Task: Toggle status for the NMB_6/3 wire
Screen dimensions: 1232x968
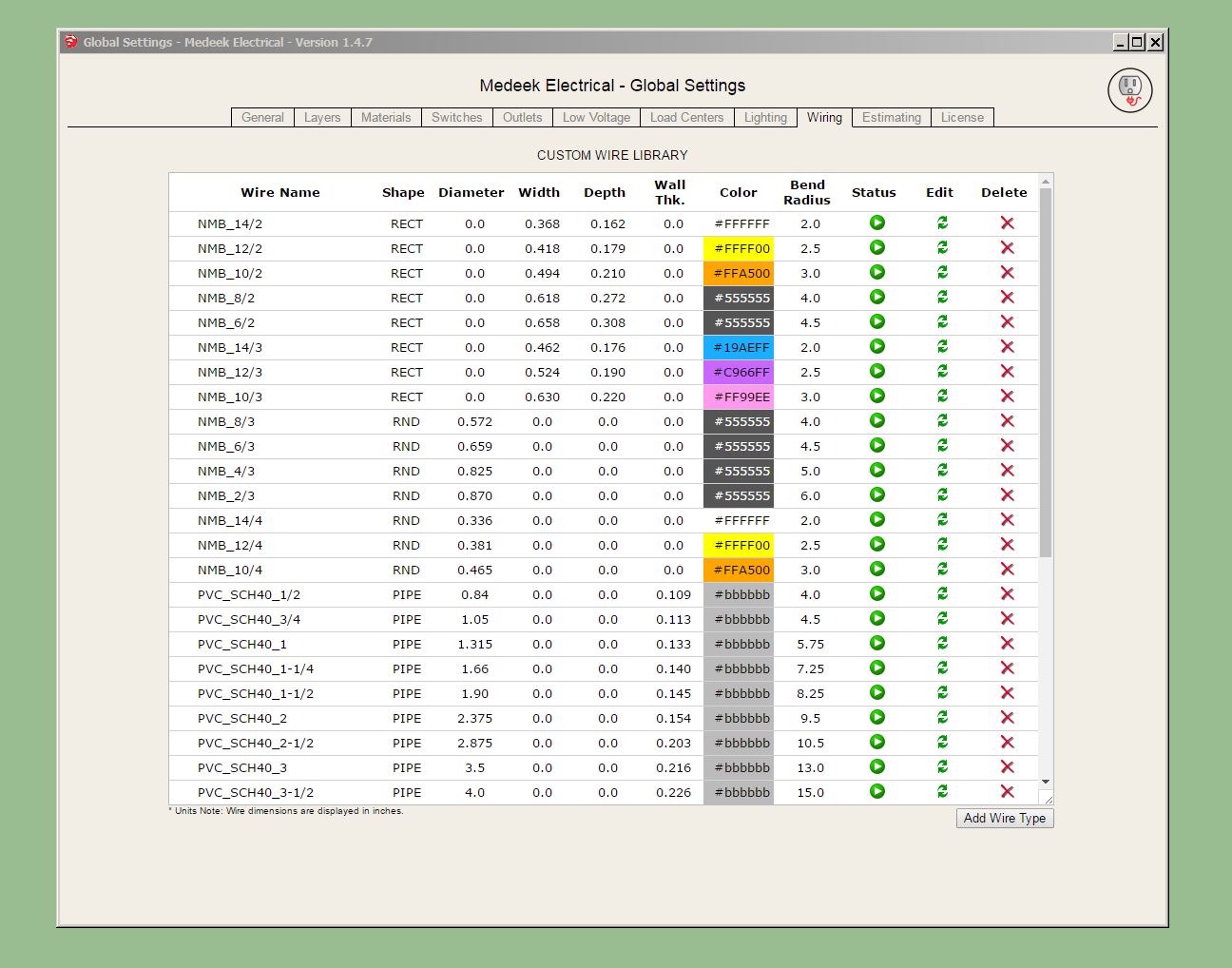Action: pyautogui.click(x=877, y=445)
